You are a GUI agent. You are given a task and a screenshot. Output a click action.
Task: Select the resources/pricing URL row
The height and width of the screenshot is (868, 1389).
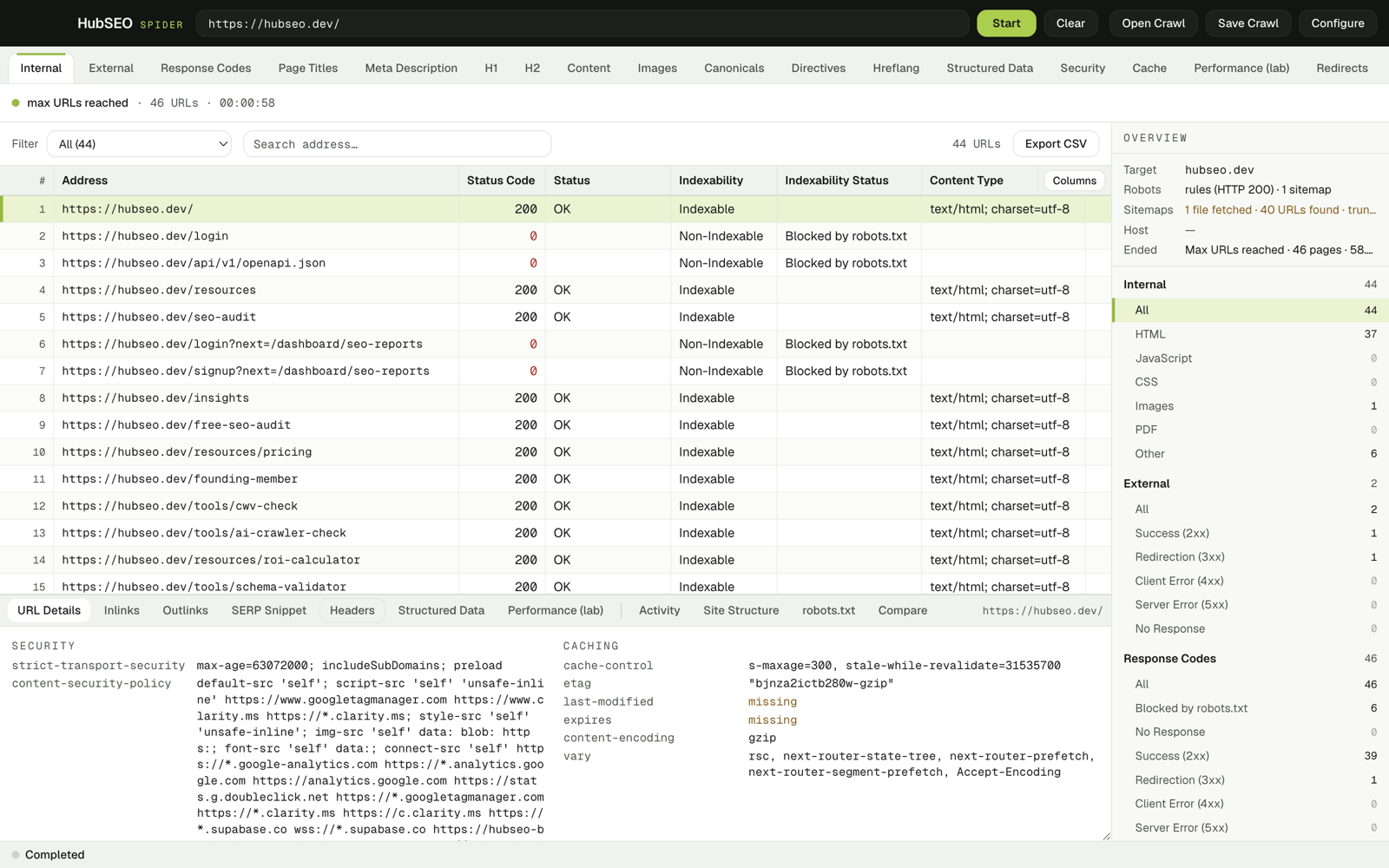click(x=556, y=451)
